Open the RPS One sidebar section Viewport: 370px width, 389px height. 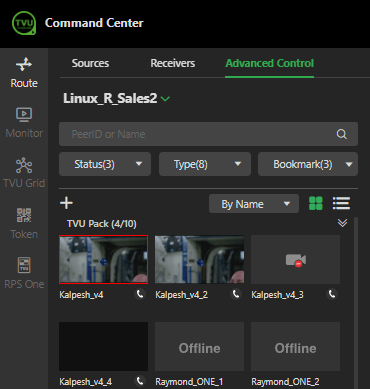tap(24, 273)
